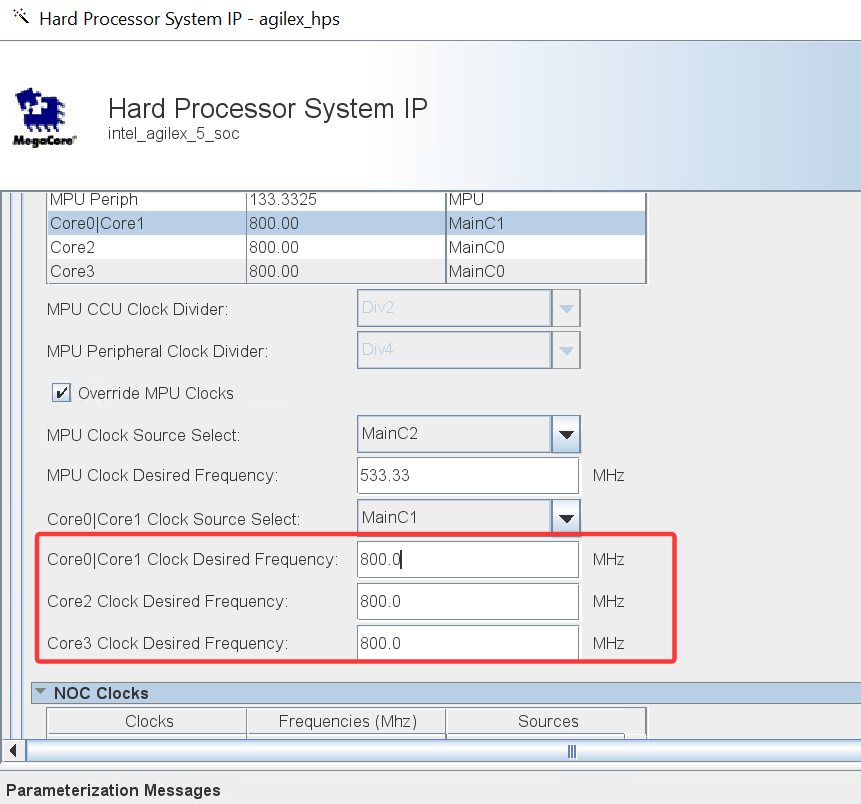The height and width of the screenshot is (804, 861).
Task: Click the MegaCore logo icon
Action: (x=43, y=117)
